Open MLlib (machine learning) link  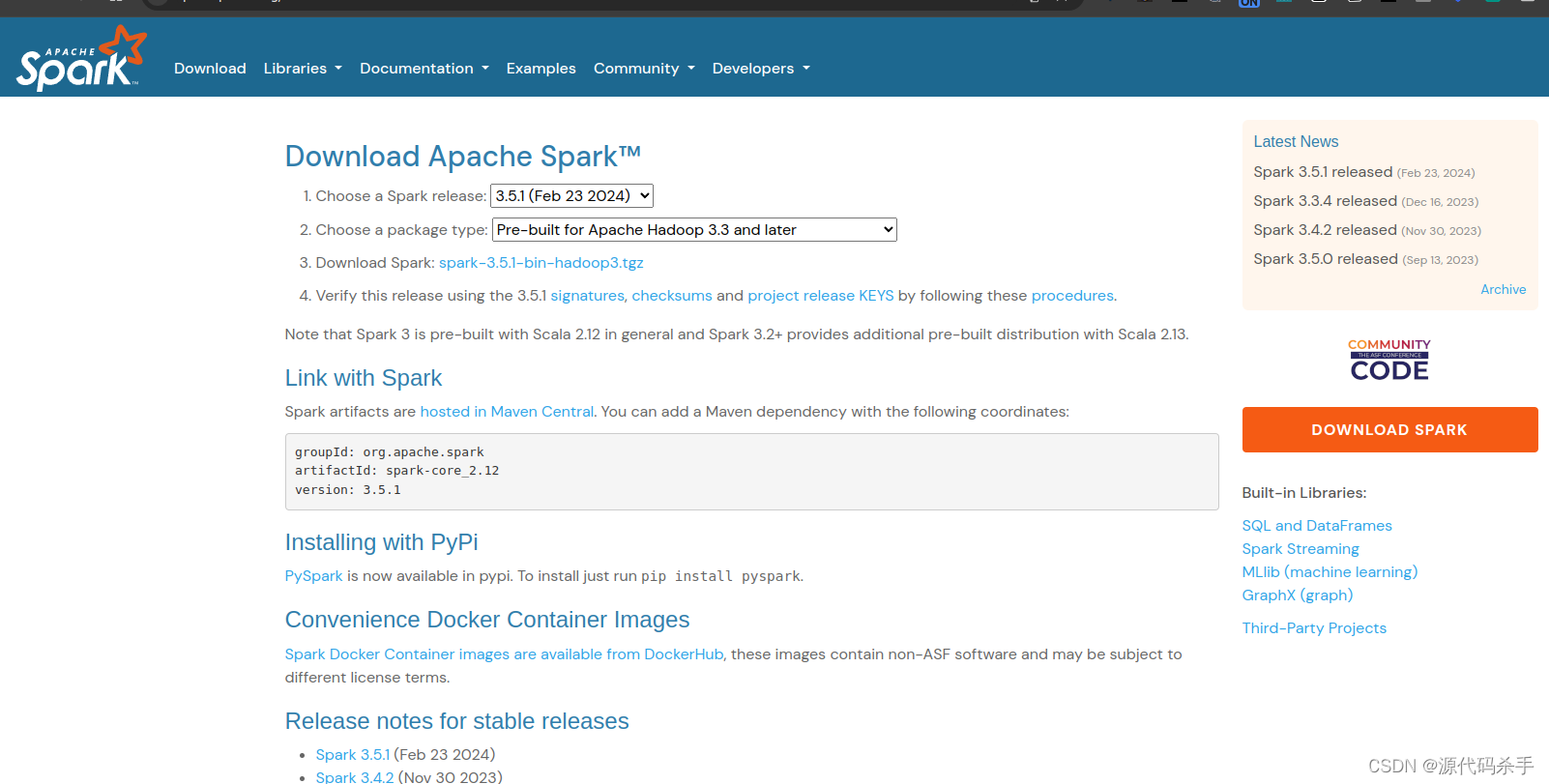point(1330,572)
